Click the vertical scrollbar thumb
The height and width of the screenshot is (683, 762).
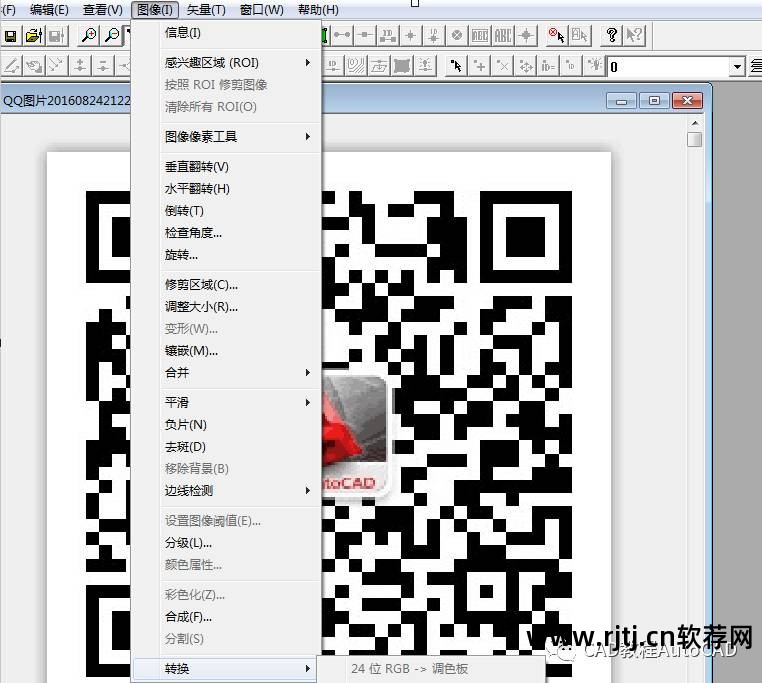695,139
